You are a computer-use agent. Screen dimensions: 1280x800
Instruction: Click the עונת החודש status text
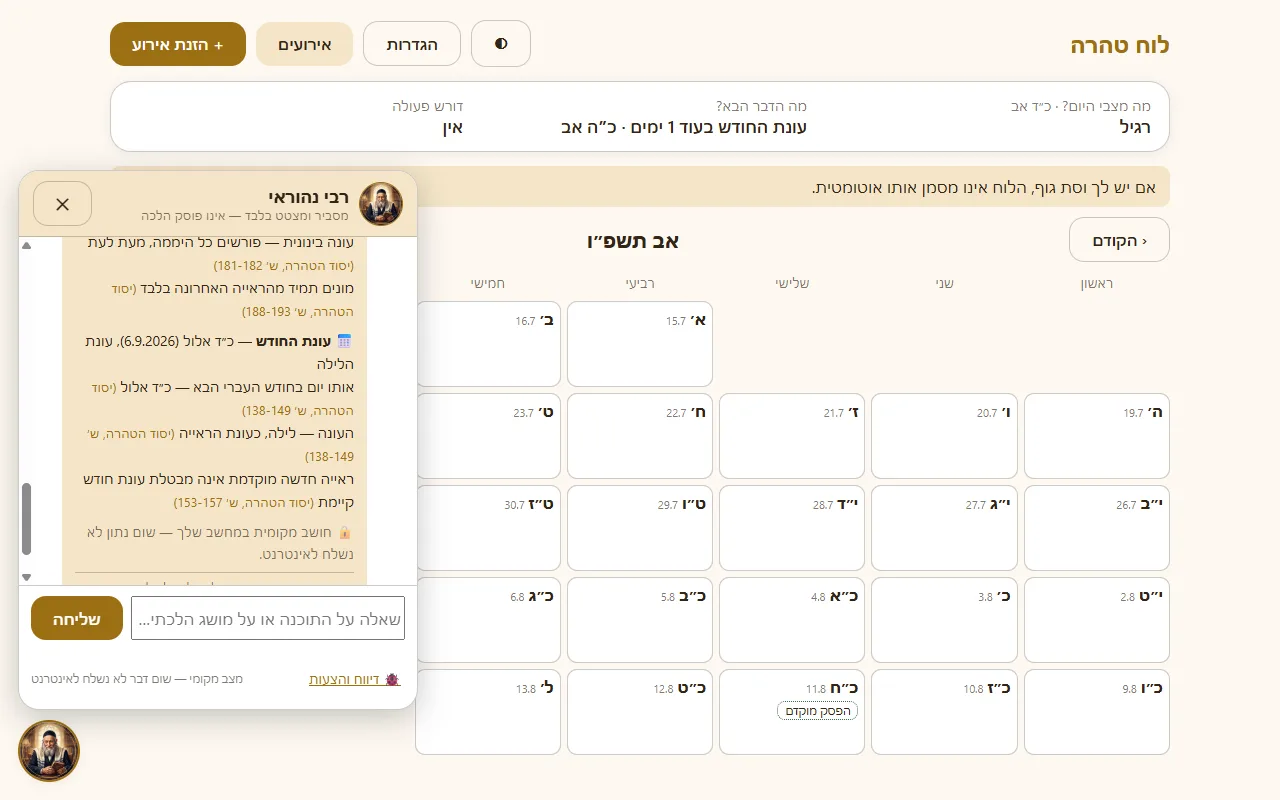coord(684,127)
